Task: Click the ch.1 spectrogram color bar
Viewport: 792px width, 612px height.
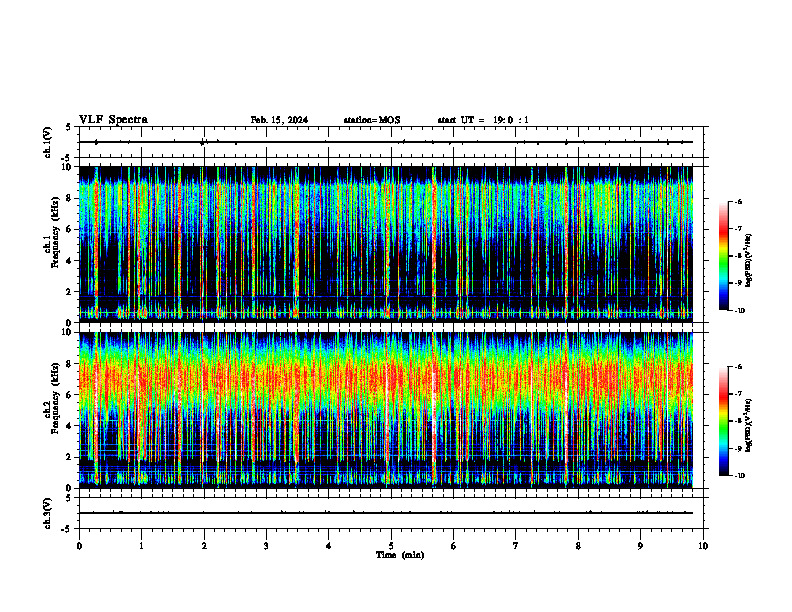Action: click(724, 256)
